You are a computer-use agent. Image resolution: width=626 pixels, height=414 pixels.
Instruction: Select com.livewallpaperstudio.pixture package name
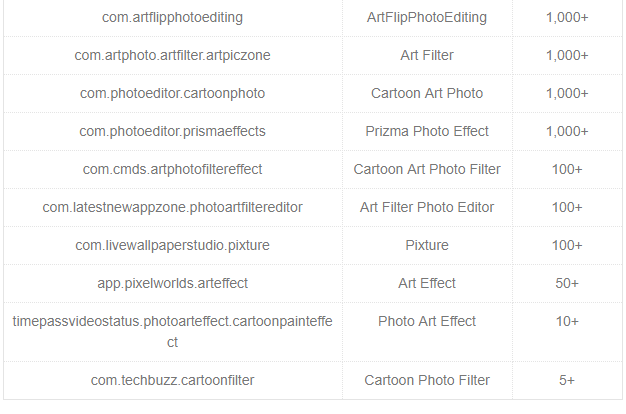pos(172,245)
